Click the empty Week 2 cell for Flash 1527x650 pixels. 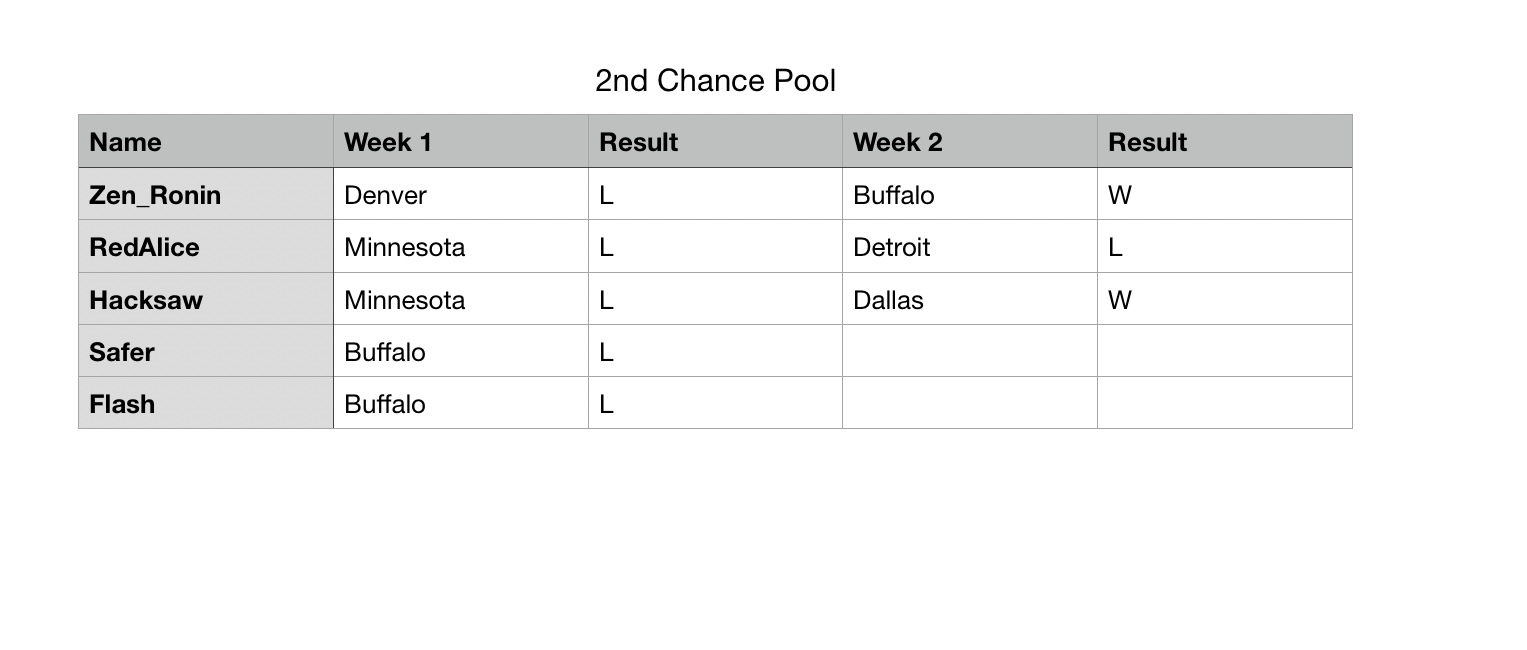[x=970, y=403]
